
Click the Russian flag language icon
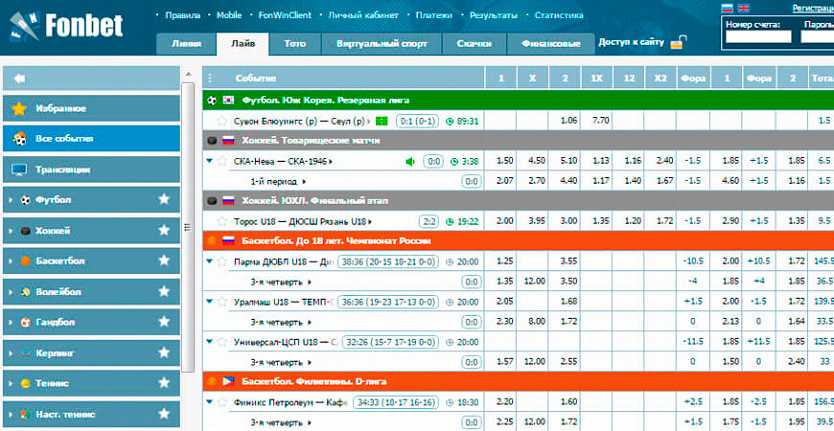tap(727, 8)
